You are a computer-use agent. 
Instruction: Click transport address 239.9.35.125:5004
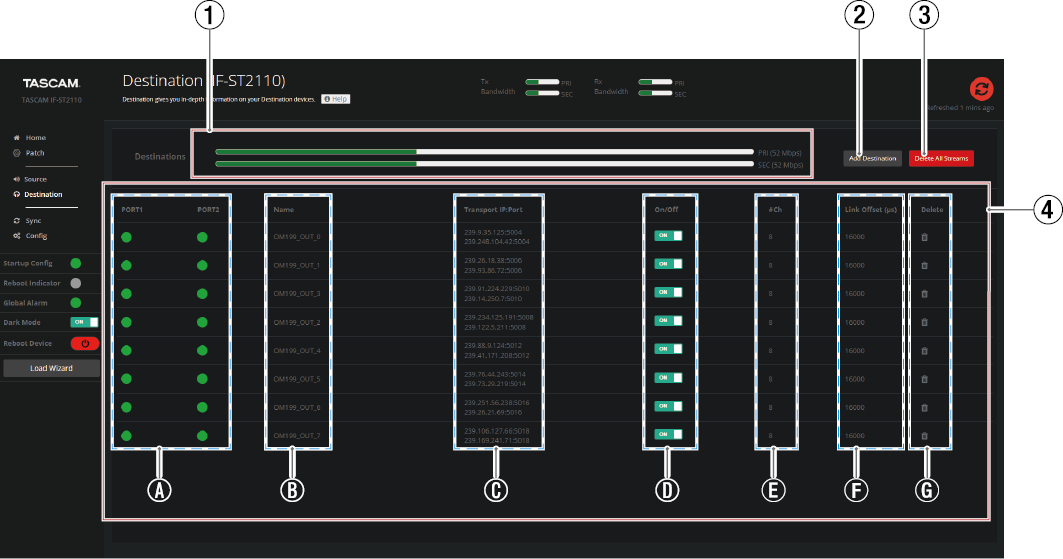[x=493, y=232]
